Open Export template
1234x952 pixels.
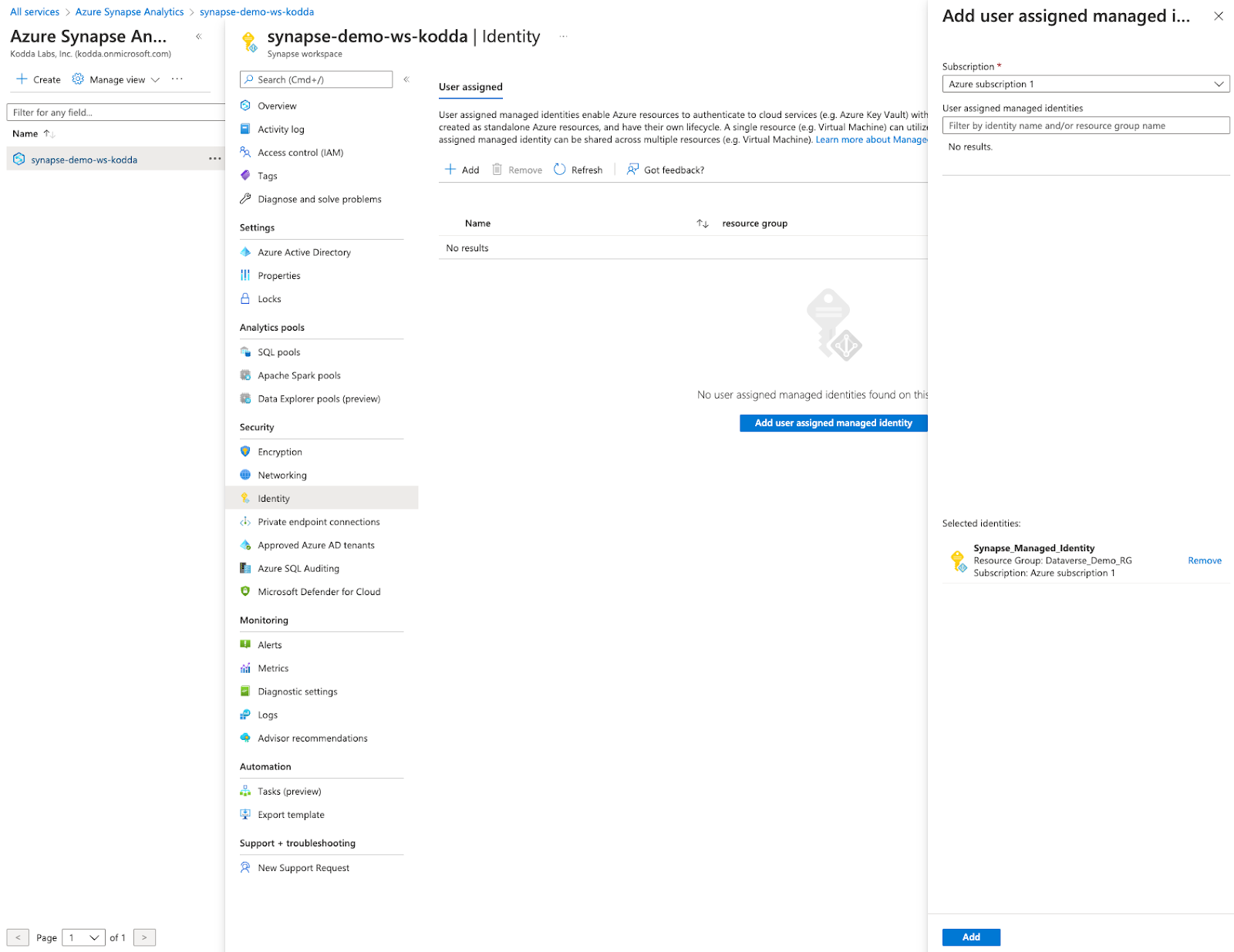point(291,814)
